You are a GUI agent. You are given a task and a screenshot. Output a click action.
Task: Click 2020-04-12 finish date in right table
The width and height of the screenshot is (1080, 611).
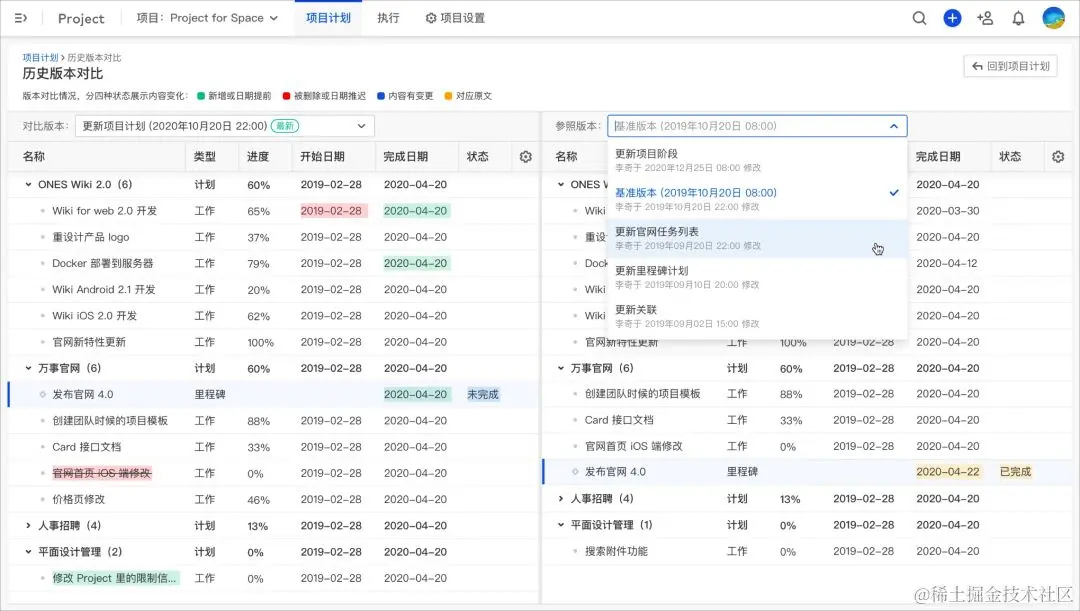[947, 263]
